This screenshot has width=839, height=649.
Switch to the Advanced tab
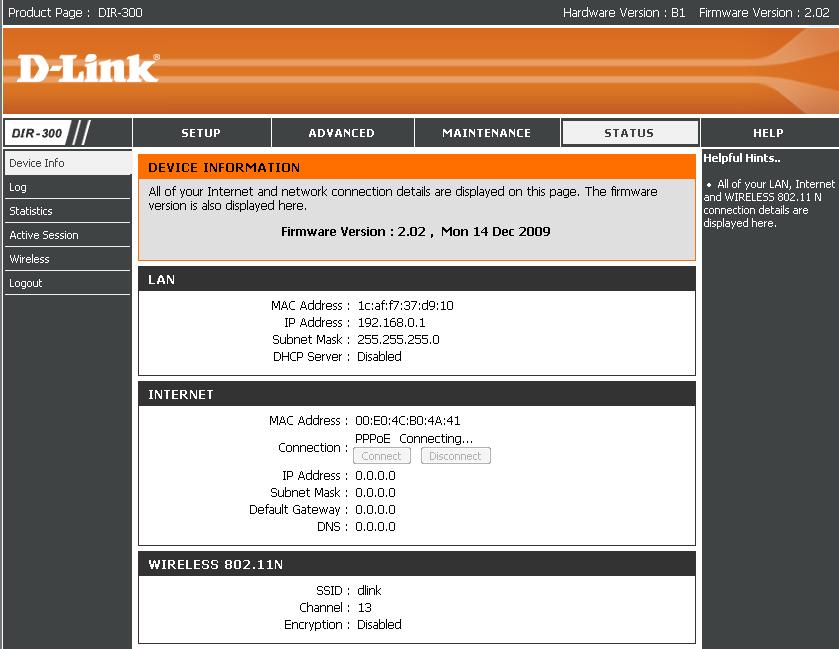[x=341, y=133]
